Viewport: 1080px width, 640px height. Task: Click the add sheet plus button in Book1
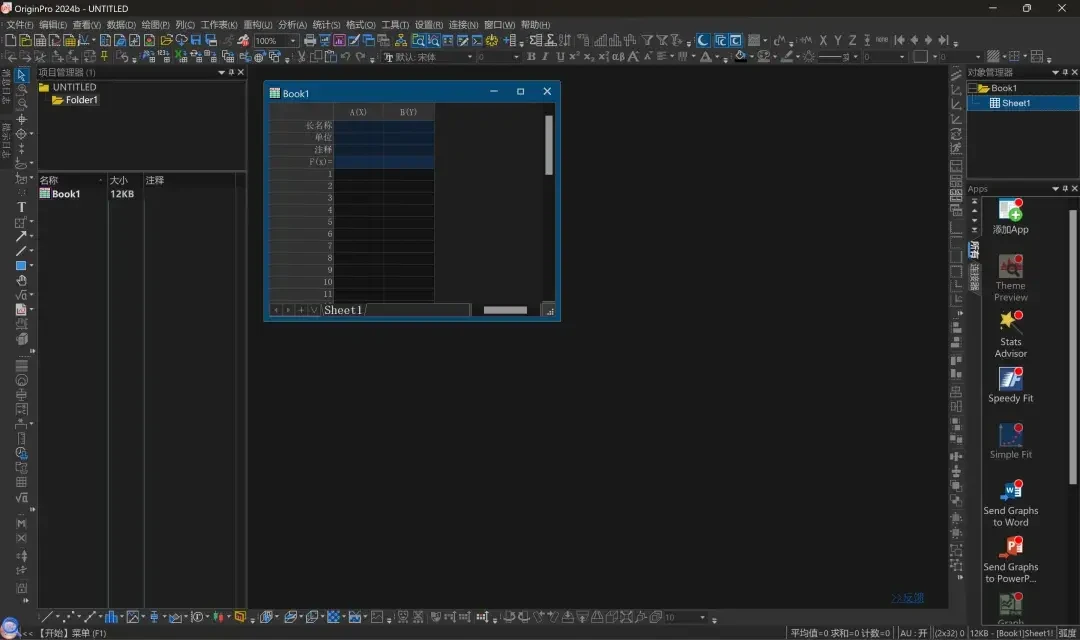point(301,310)
